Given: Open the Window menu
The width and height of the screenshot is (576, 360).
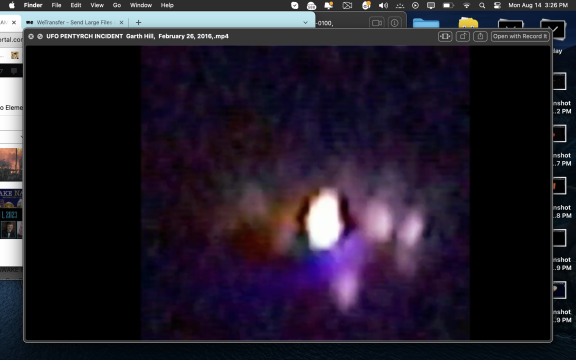Looking at the screenshot, I should [x=141, y=5].
